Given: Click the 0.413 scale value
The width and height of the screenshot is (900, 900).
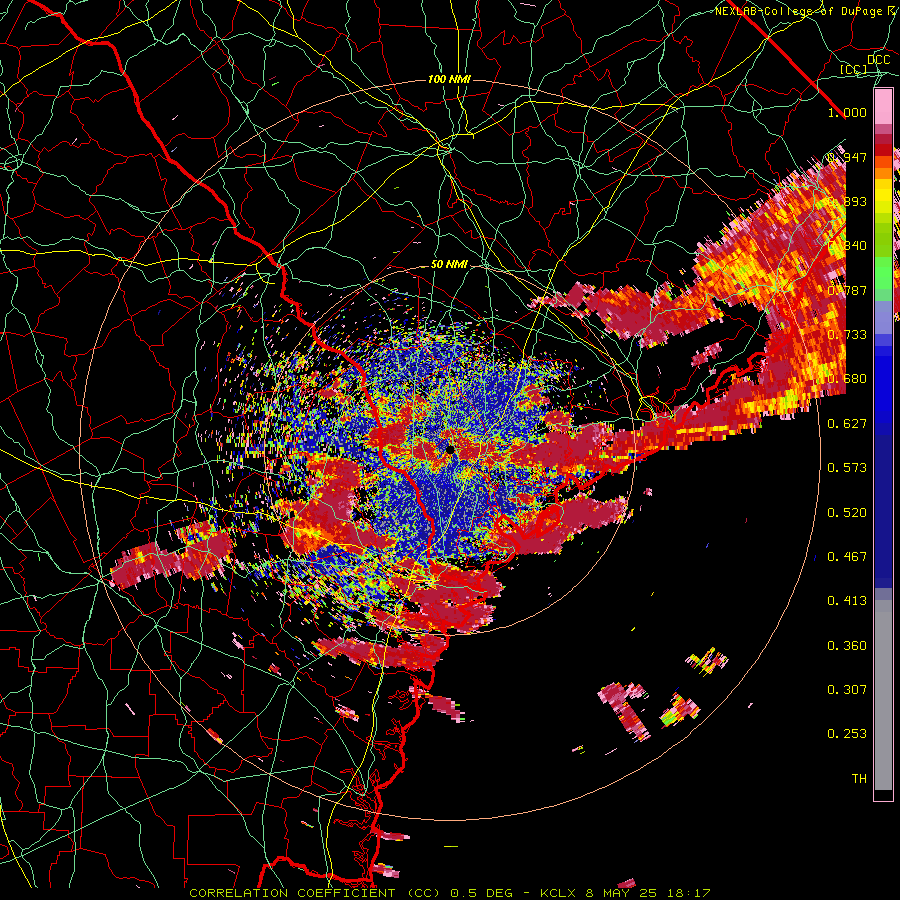Looking at the screenshot, I should [847, 601].
